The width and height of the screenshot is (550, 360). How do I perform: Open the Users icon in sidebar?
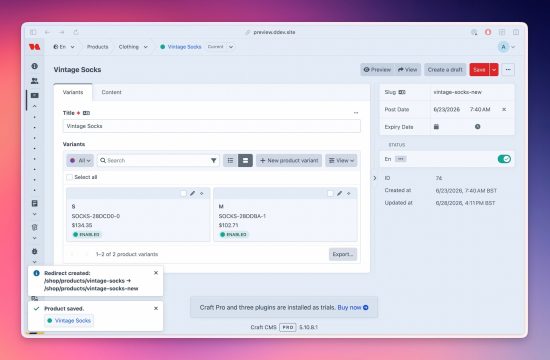(34, 81)
